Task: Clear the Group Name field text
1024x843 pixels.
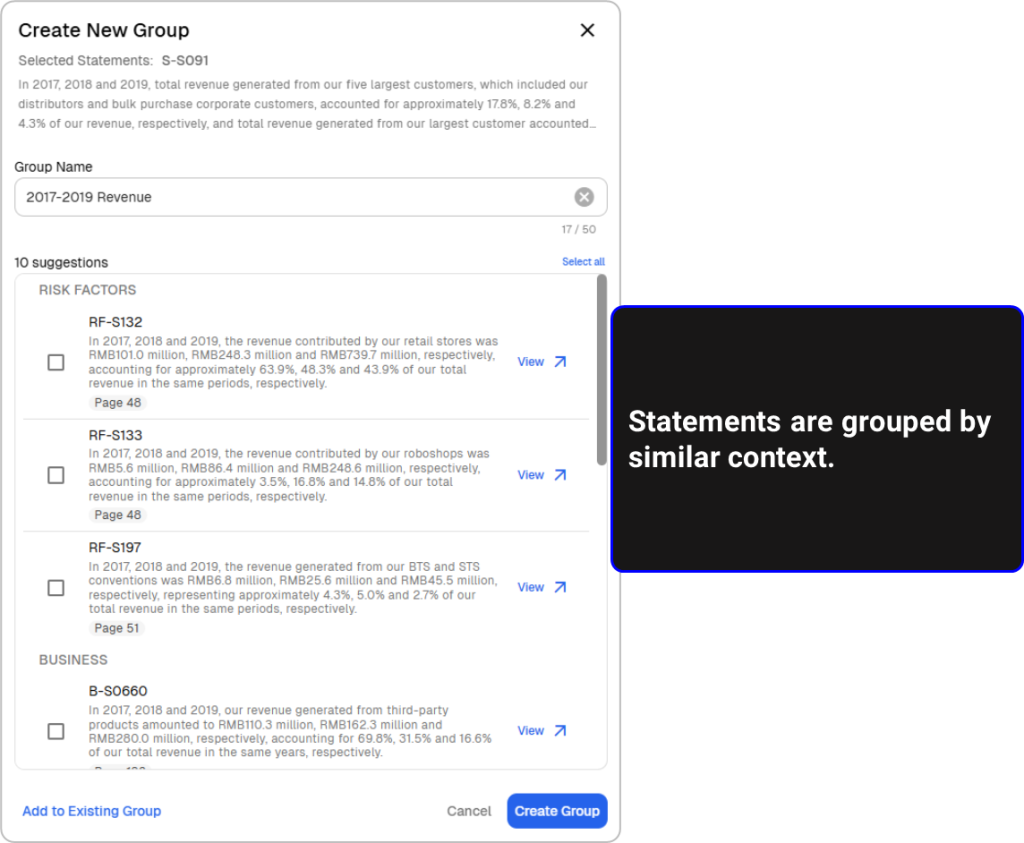Action: click(x=584, y=197)
